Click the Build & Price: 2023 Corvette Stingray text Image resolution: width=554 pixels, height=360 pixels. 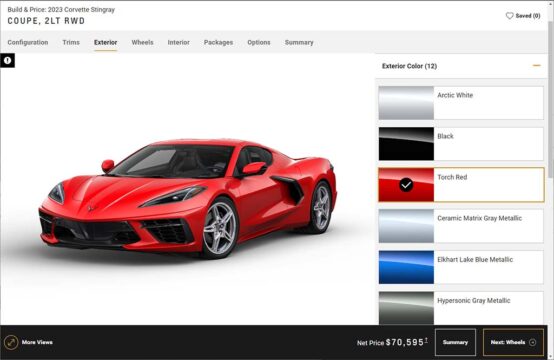click(61, 10)
